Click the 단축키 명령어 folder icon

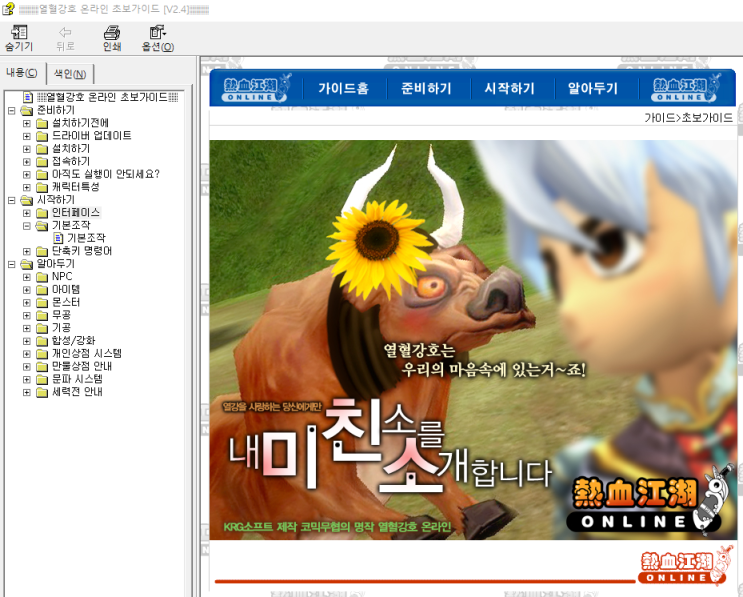pos(42,251)
